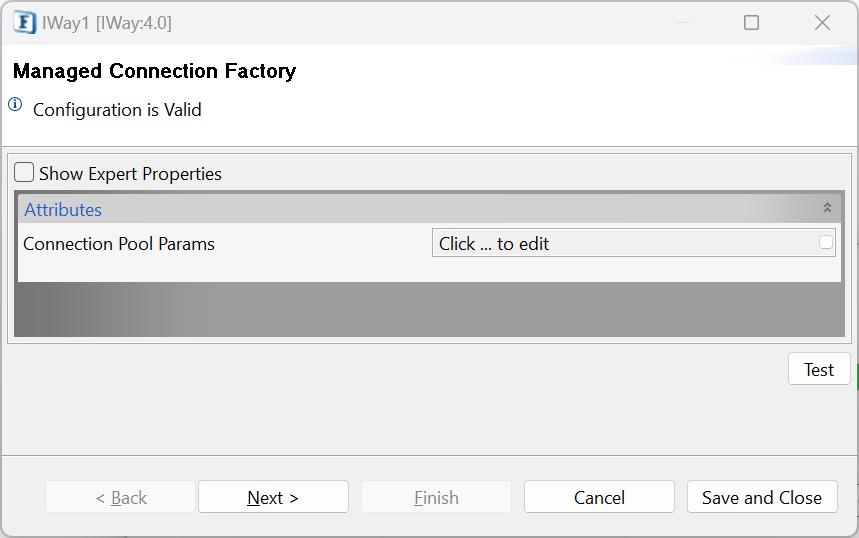Go to the next page with Next >

pos(273,497)
